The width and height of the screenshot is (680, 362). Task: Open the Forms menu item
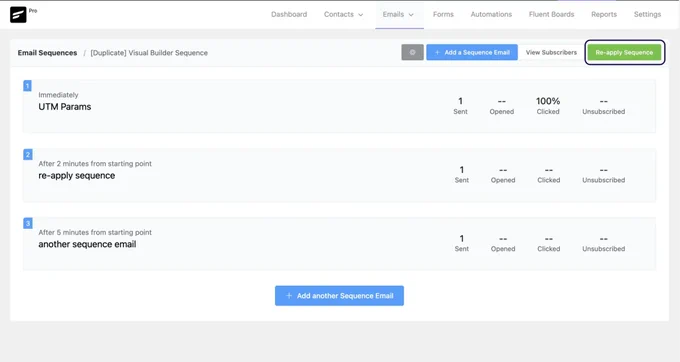click(443, 14)
